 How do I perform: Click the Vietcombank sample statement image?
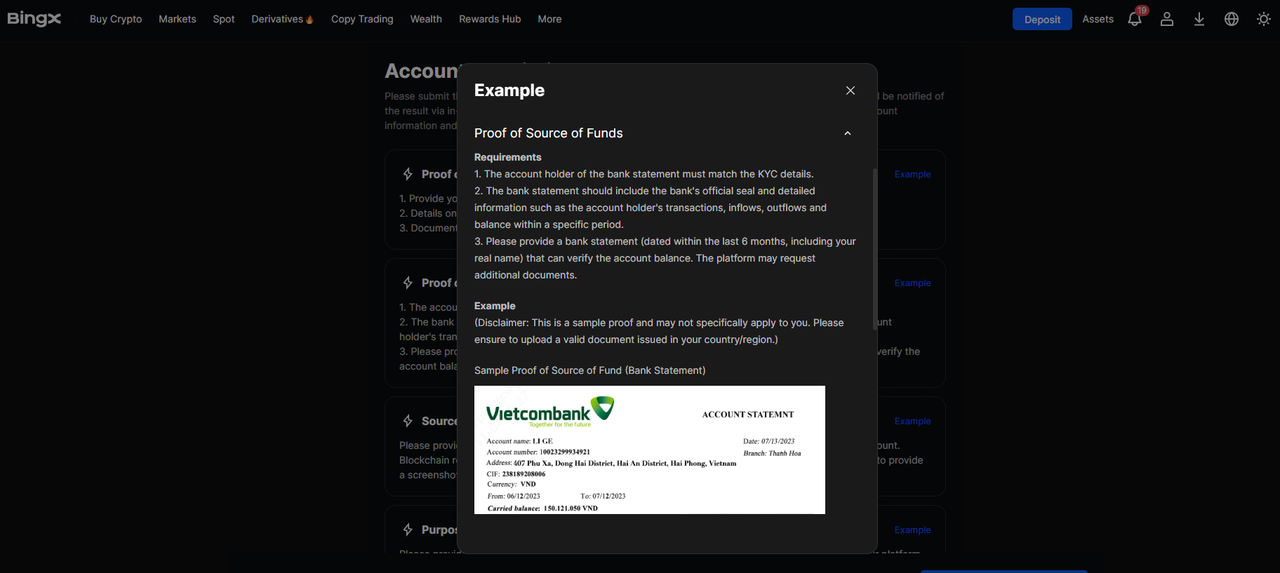click(x=649, y=450)
